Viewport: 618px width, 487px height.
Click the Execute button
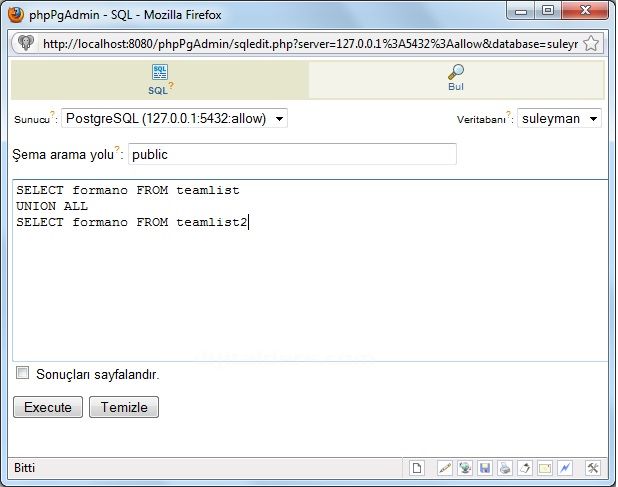coord(48,407)
